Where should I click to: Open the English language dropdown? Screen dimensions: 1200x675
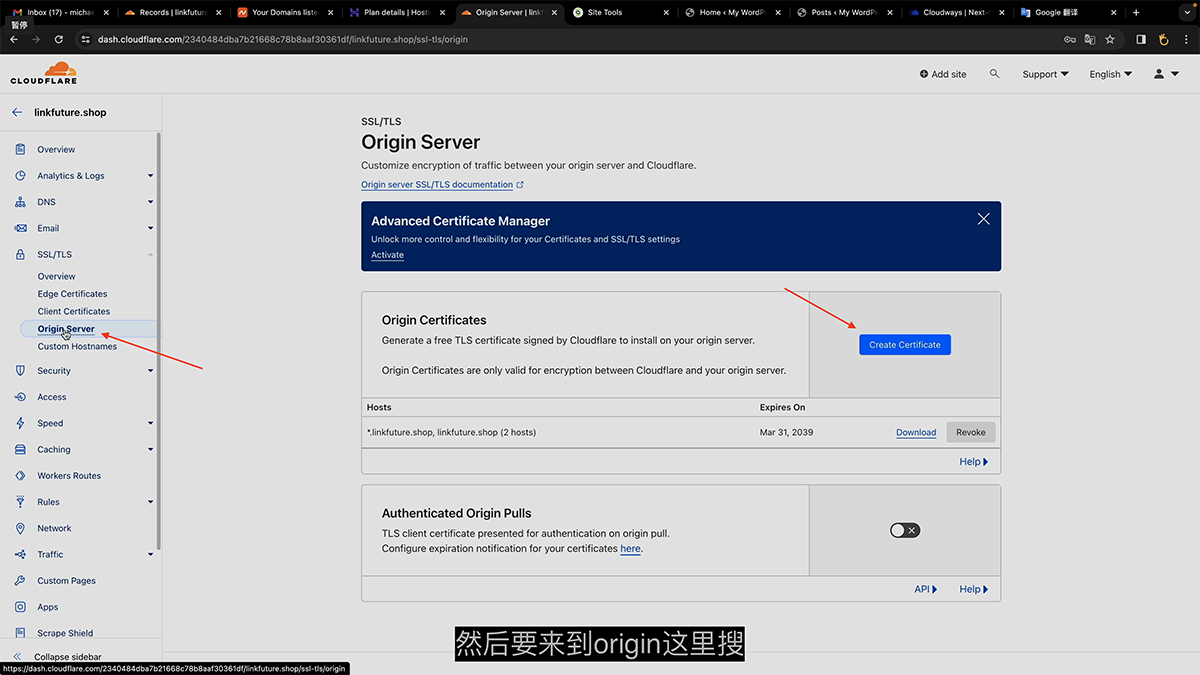coord(1111,74)
